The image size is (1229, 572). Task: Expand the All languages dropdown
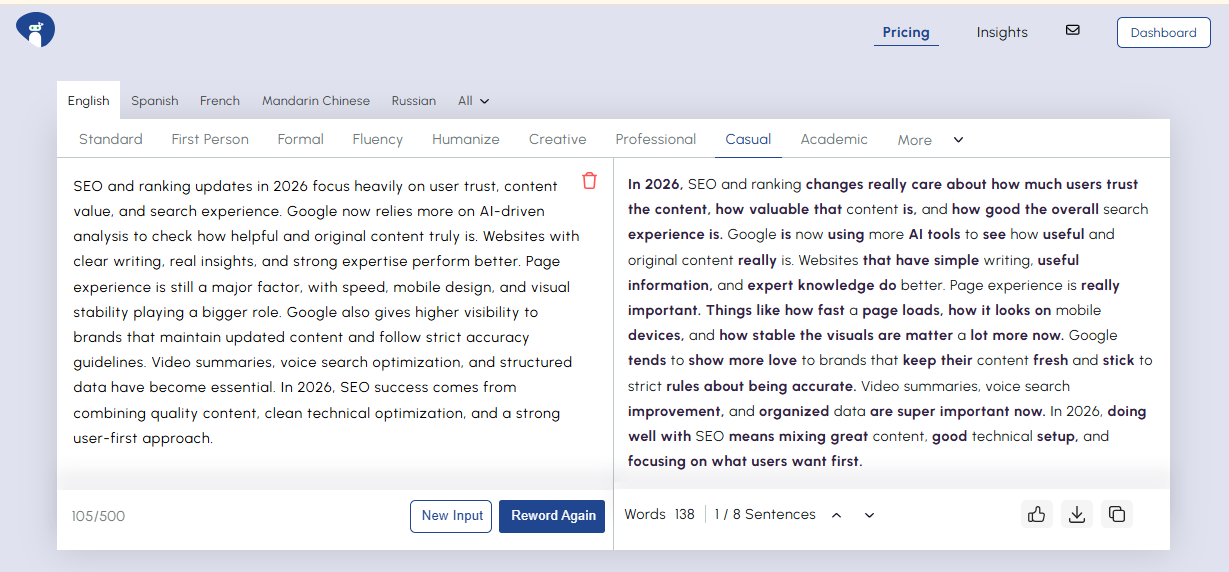tap(474, 101)
